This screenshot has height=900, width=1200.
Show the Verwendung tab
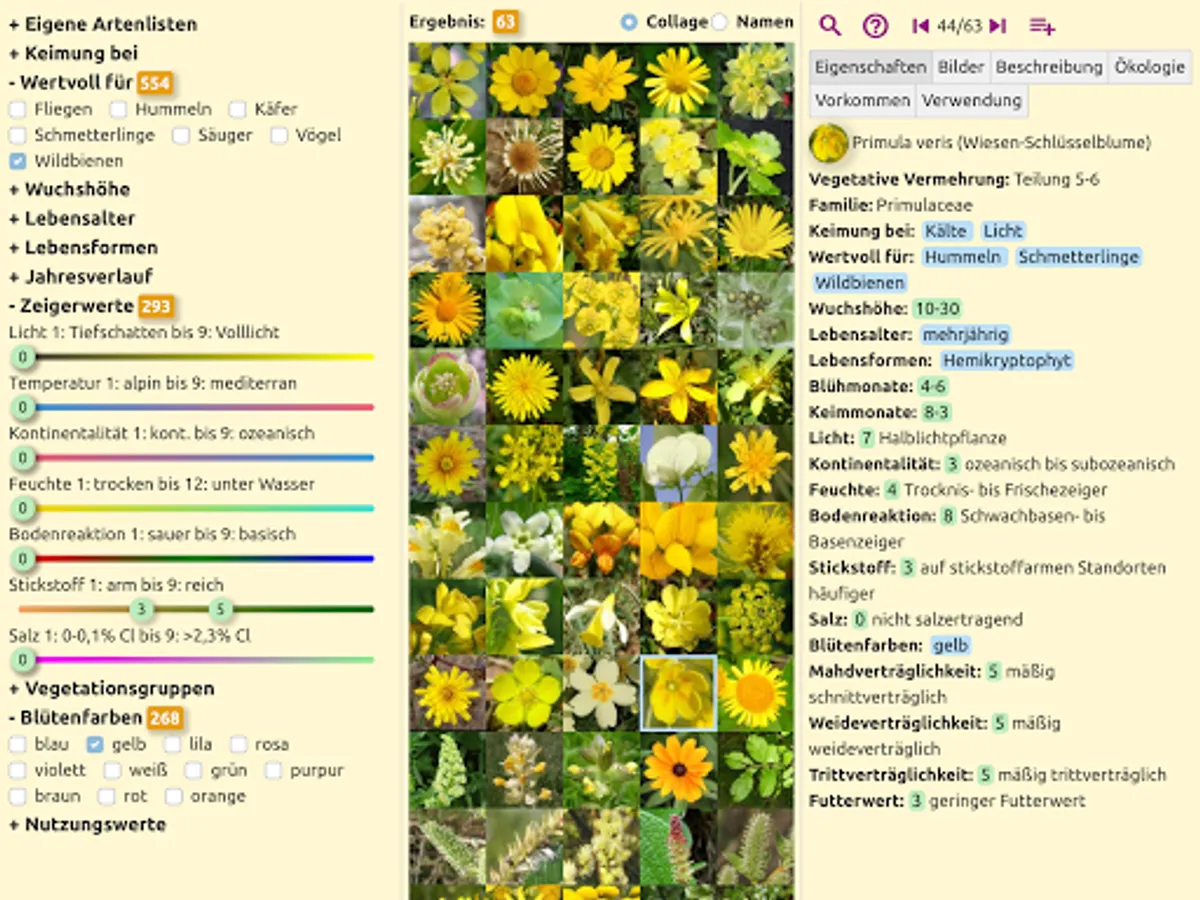[971, 100]
